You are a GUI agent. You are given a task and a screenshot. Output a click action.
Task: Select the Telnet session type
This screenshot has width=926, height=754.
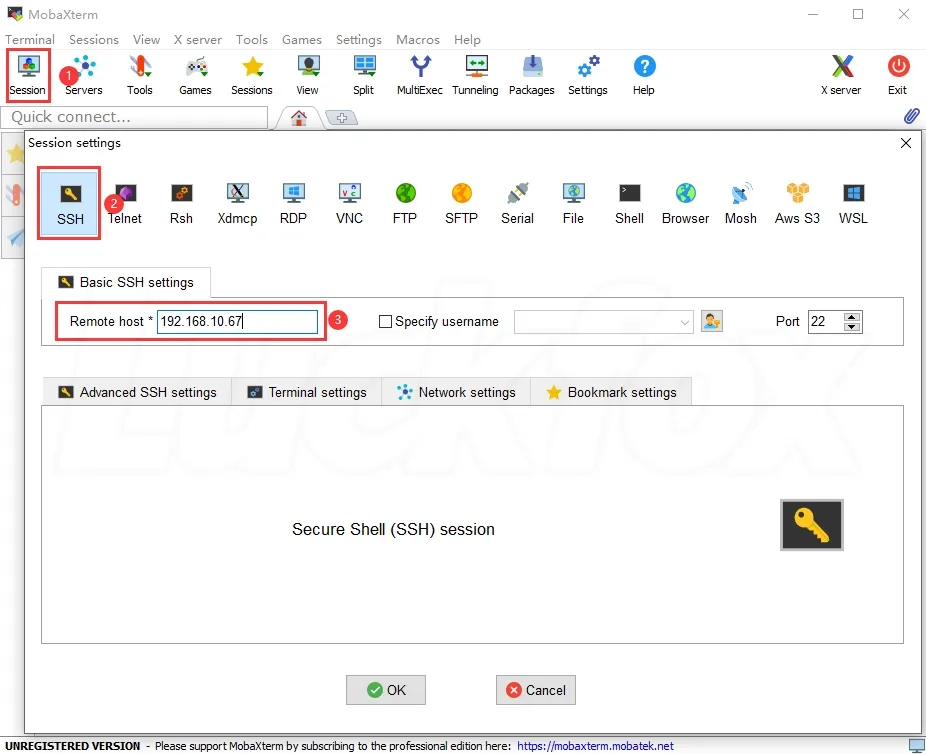125,204
